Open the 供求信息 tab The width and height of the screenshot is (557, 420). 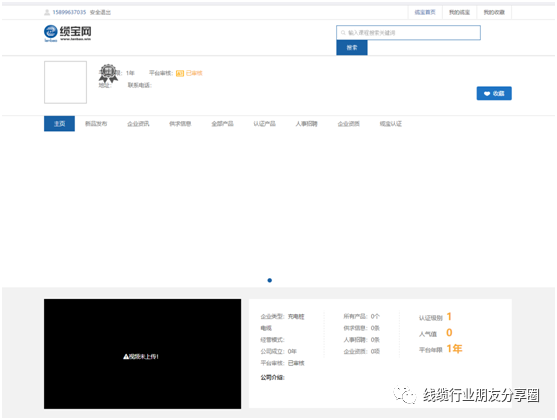(180, 124)
